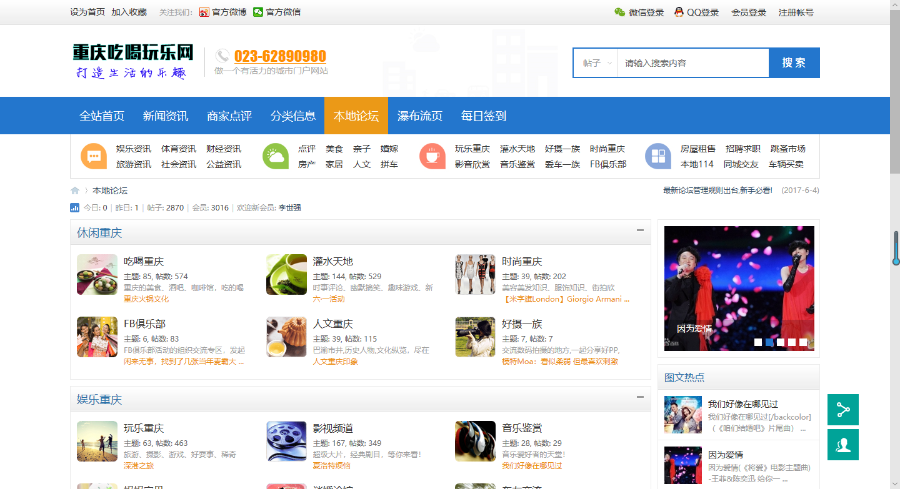Click the blue statistics chart icon

pos(75,208)
